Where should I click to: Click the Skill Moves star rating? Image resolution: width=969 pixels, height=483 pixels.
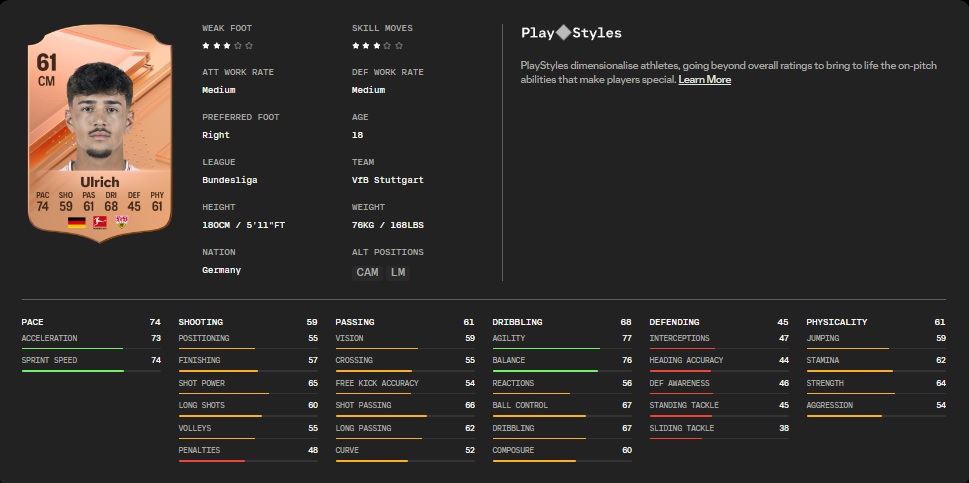coord(377,46)
